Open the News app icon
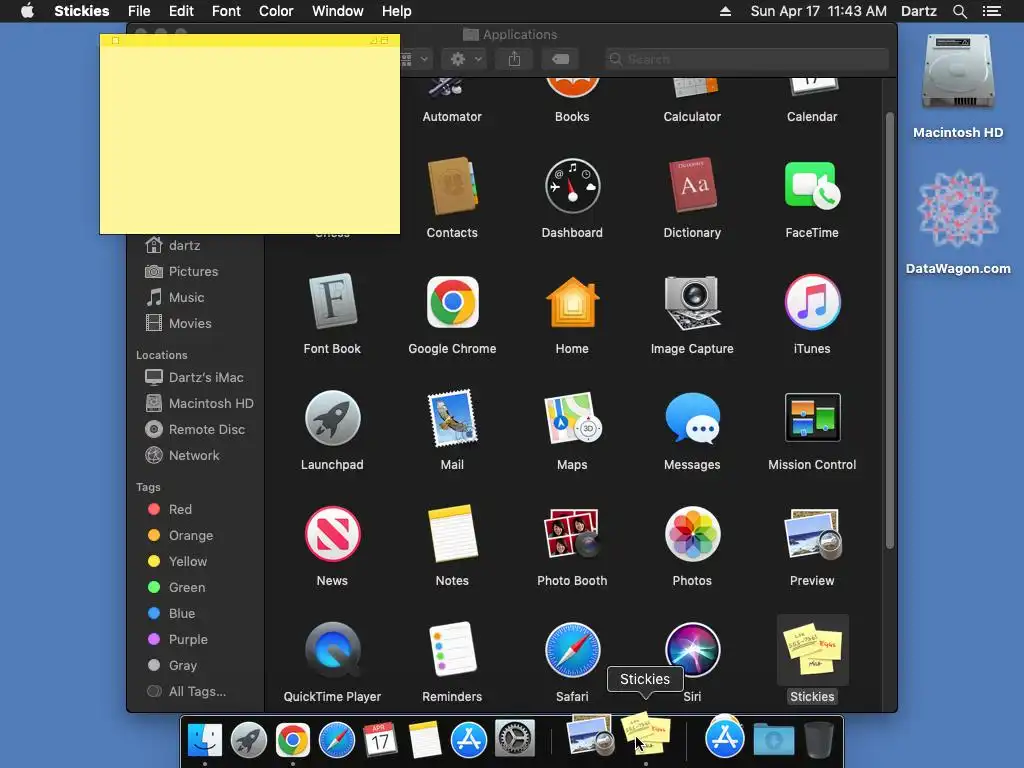The image size is (1024, 768). point(332,534)
